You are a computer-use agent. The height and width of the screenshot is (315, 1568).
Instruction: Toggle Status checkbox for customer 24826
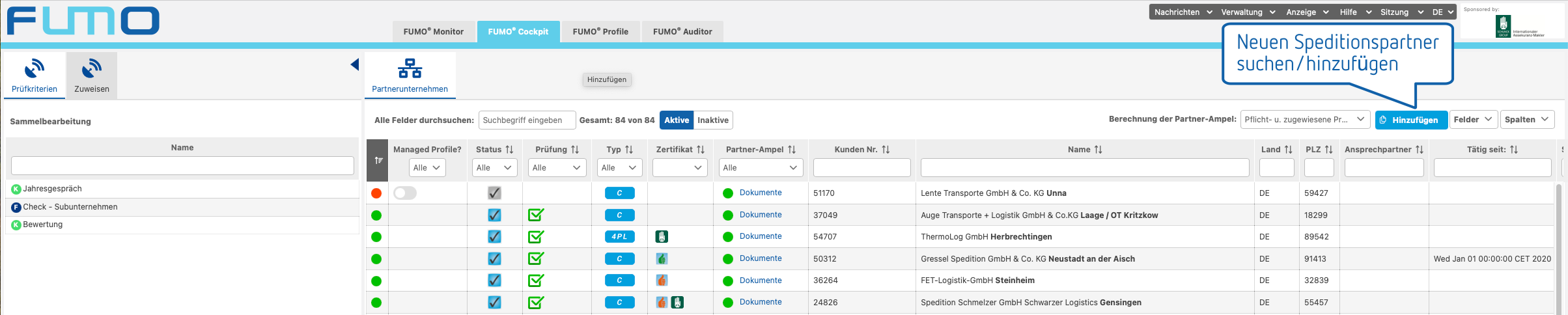[x=494, y=303]
